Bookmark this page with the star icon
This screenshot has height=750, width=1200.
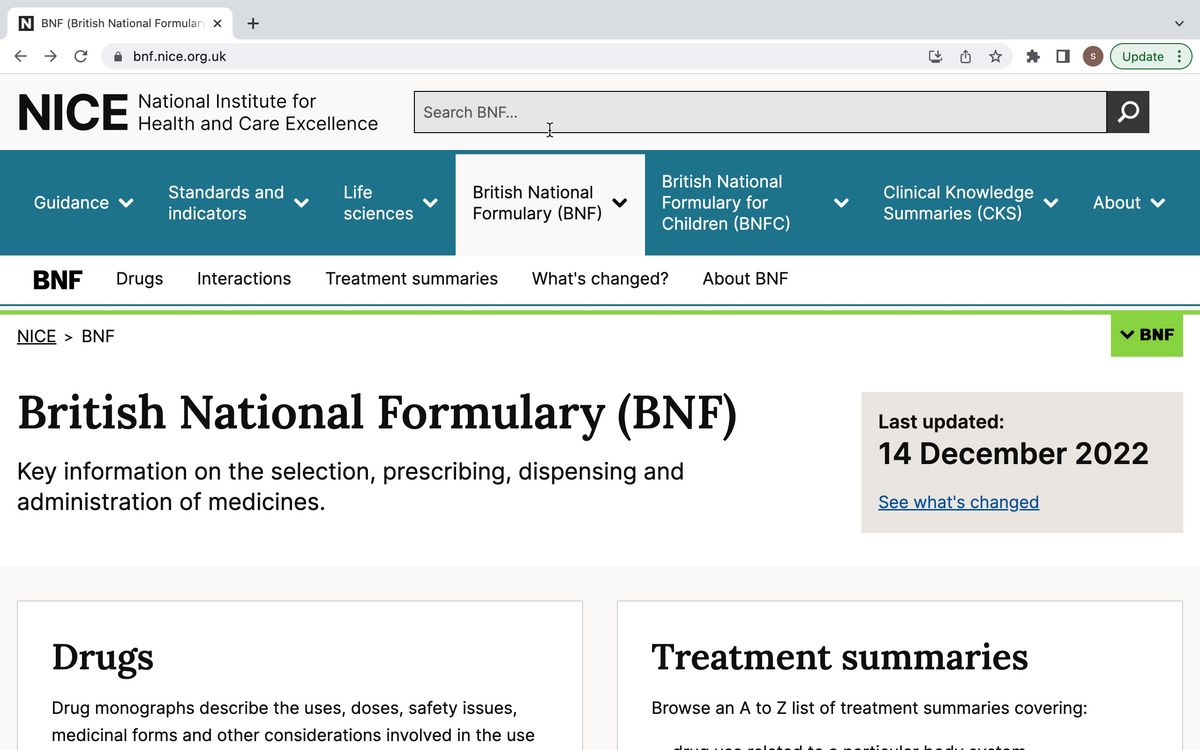coord(995,57)
